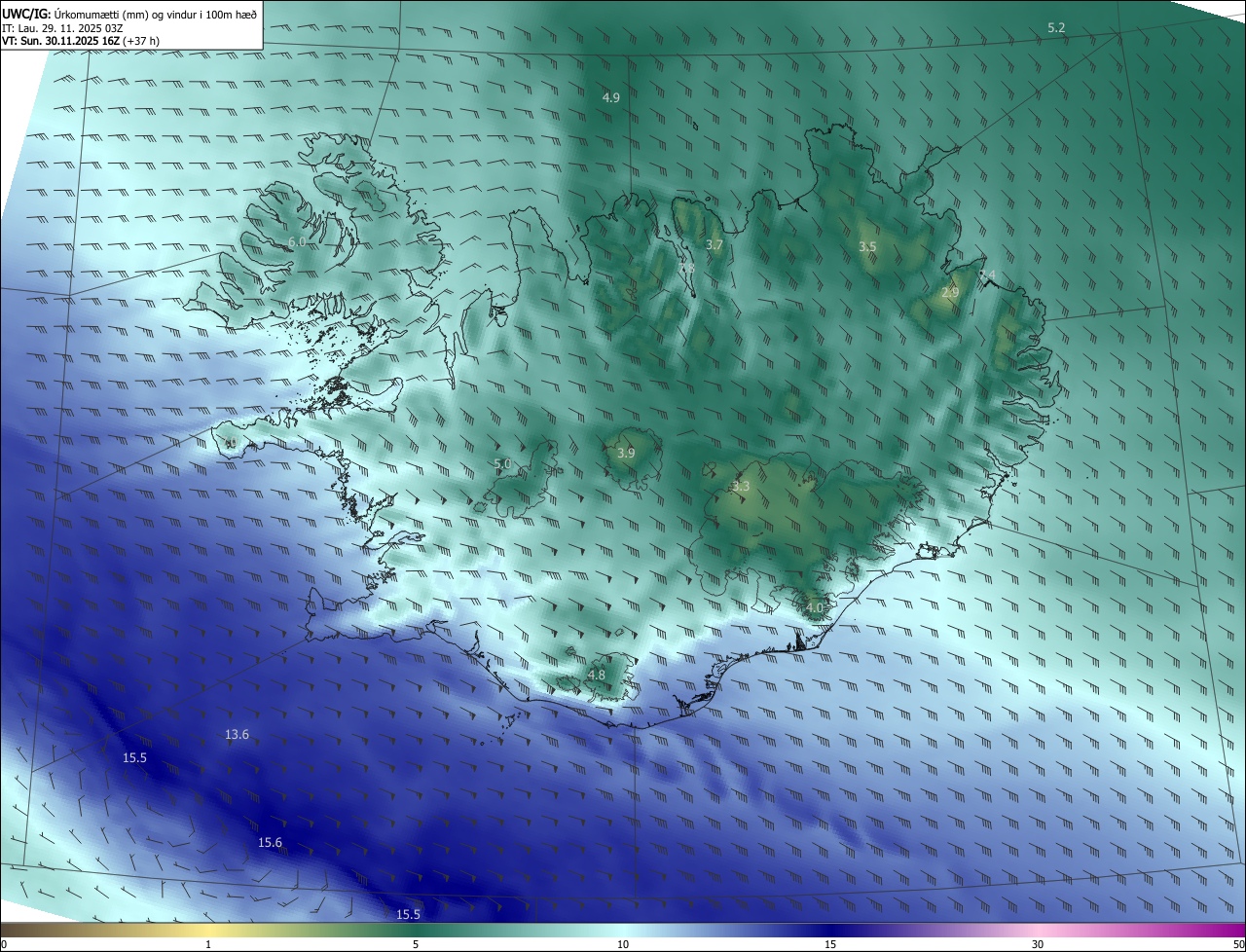Click the 7.8 value label on the map

point(687,268)
